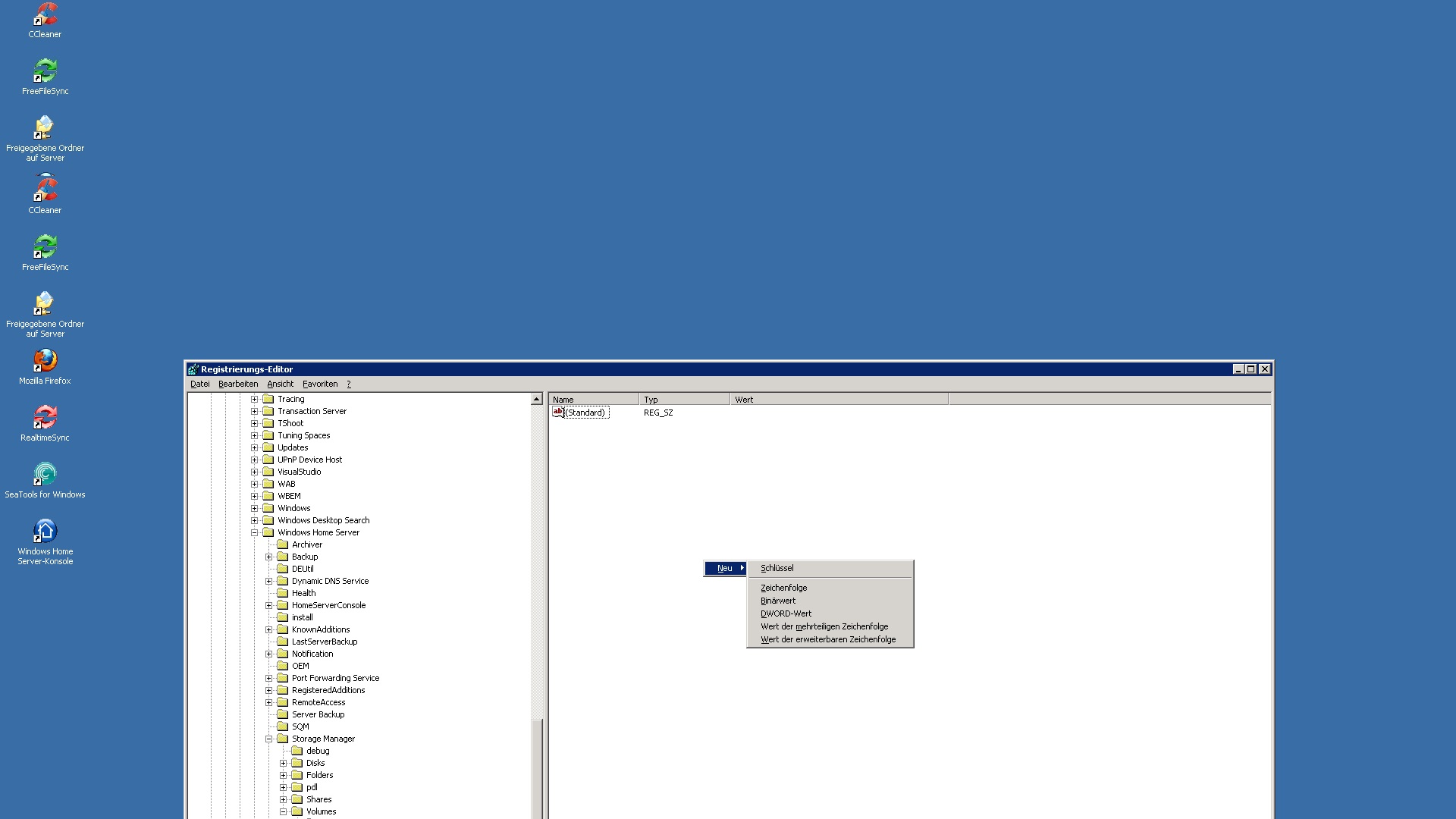Image resolution: width=1456 pixels, height=819 pixels.
Task: Launch the Windows Home Server-Konsole shortcut
Action: click(45, 532)
